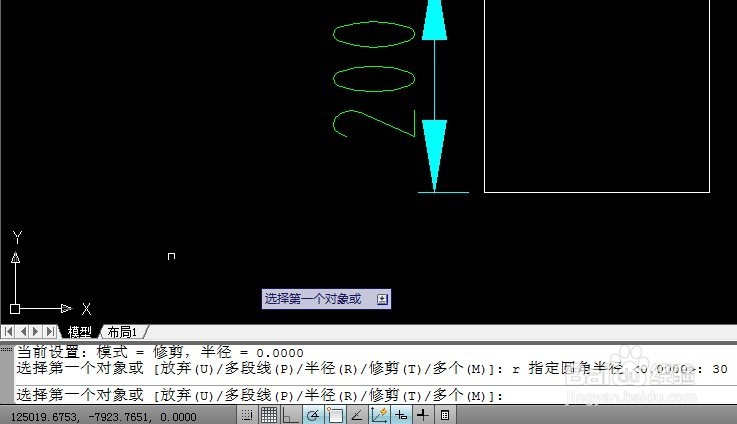Select the white rectangle's bottom edge

[597, 192]
